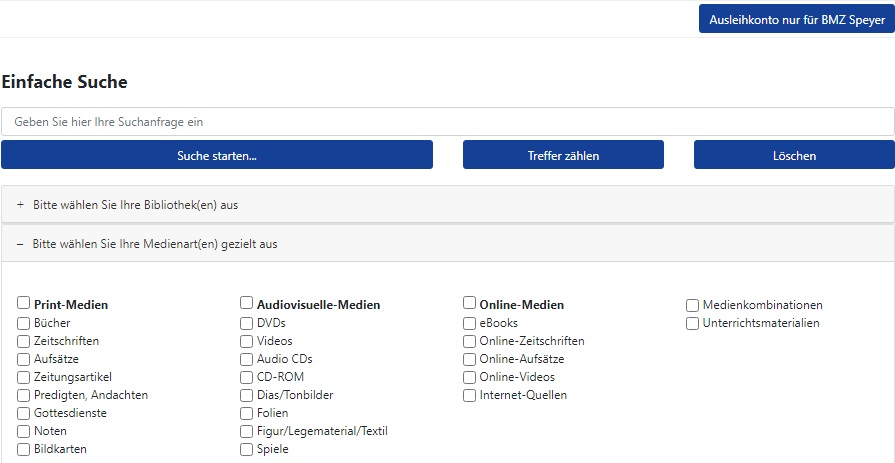
Task: Toggle the Spiele checkbox
Action: click(246, 449)
